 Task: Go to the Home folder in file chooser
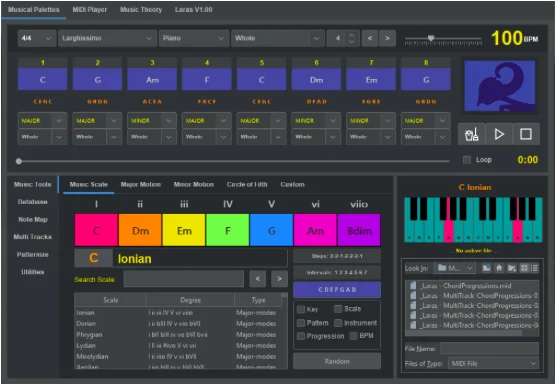coord(499,268)
